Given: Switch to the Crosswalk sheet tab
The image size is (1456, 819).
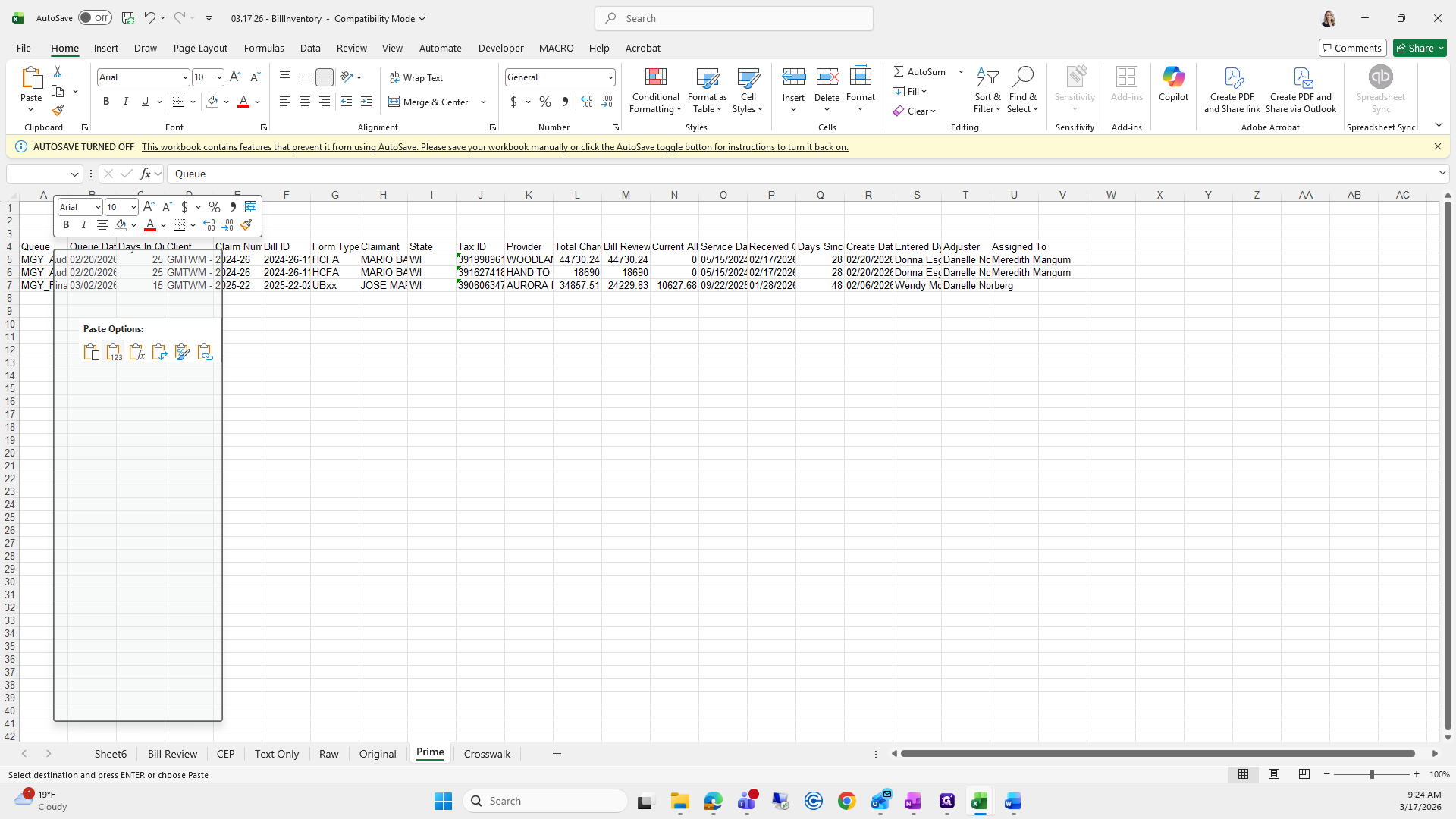Looking at the screenshot, I should click(487, 754).
